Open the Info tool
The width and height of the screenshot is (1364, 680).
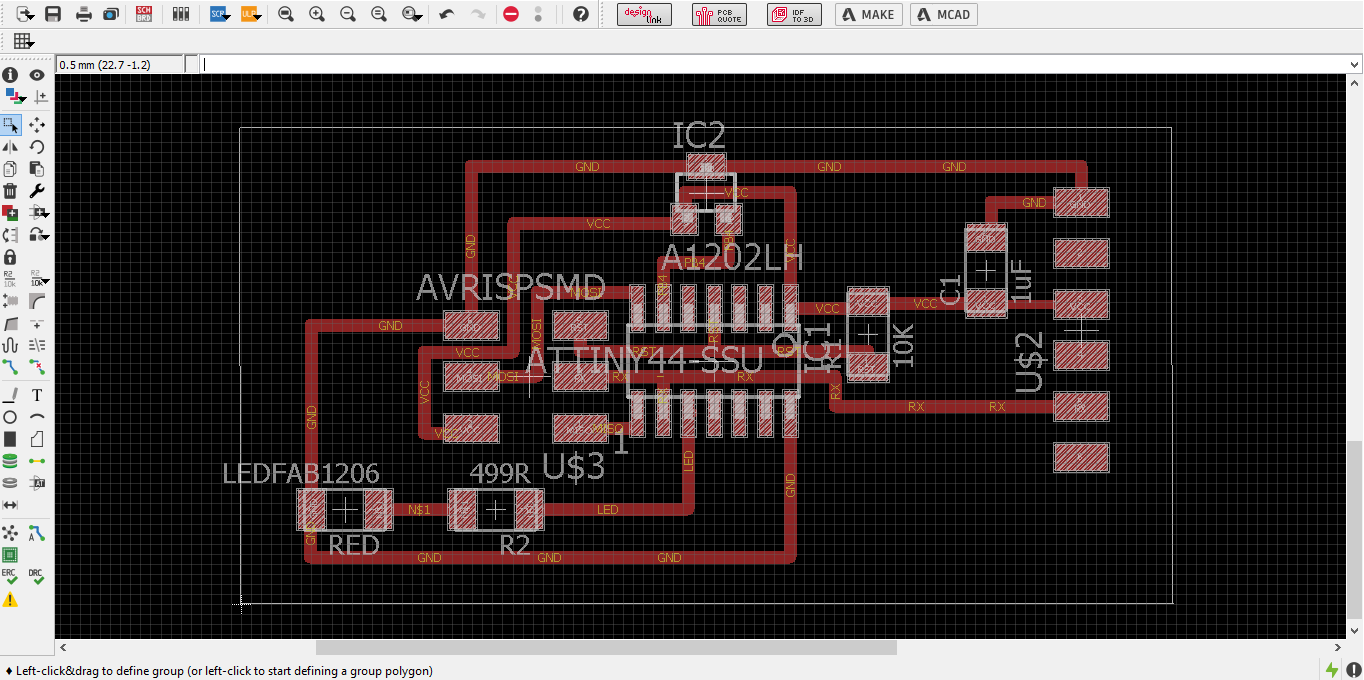tap(10, 75)
